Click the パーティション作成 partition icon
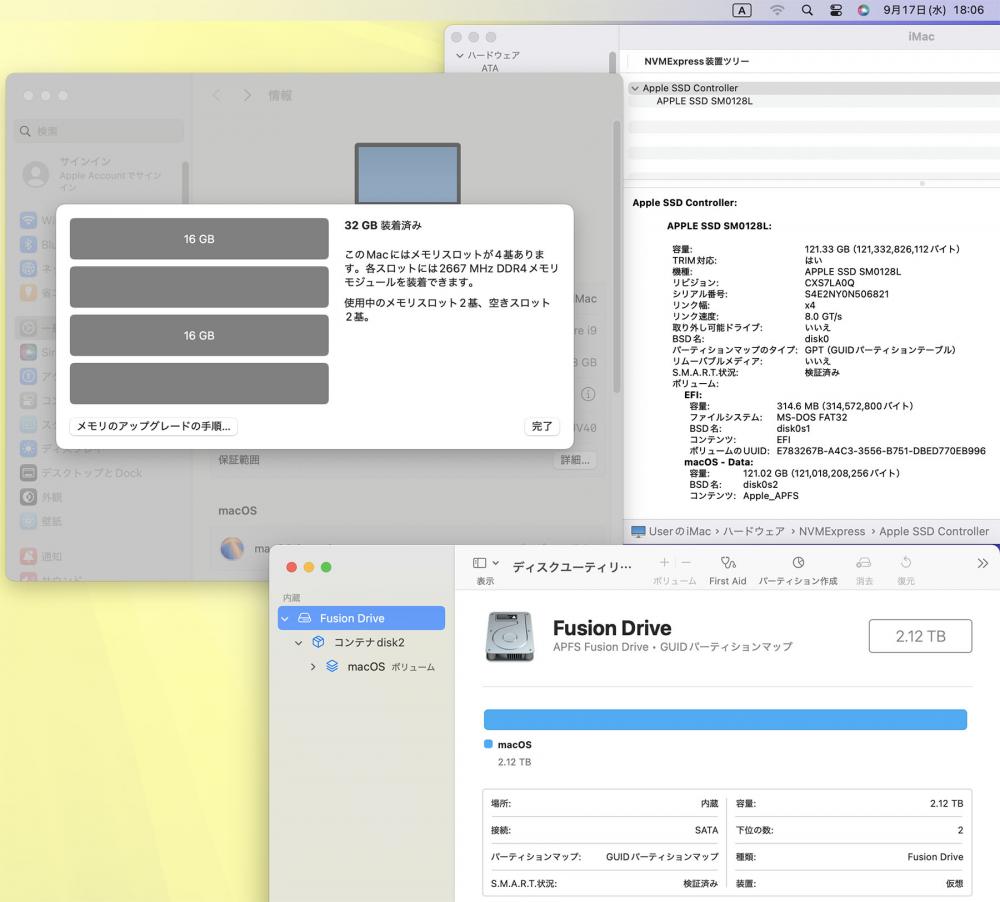The height and width of the screenshot is (902, 1000). (797, 565)
